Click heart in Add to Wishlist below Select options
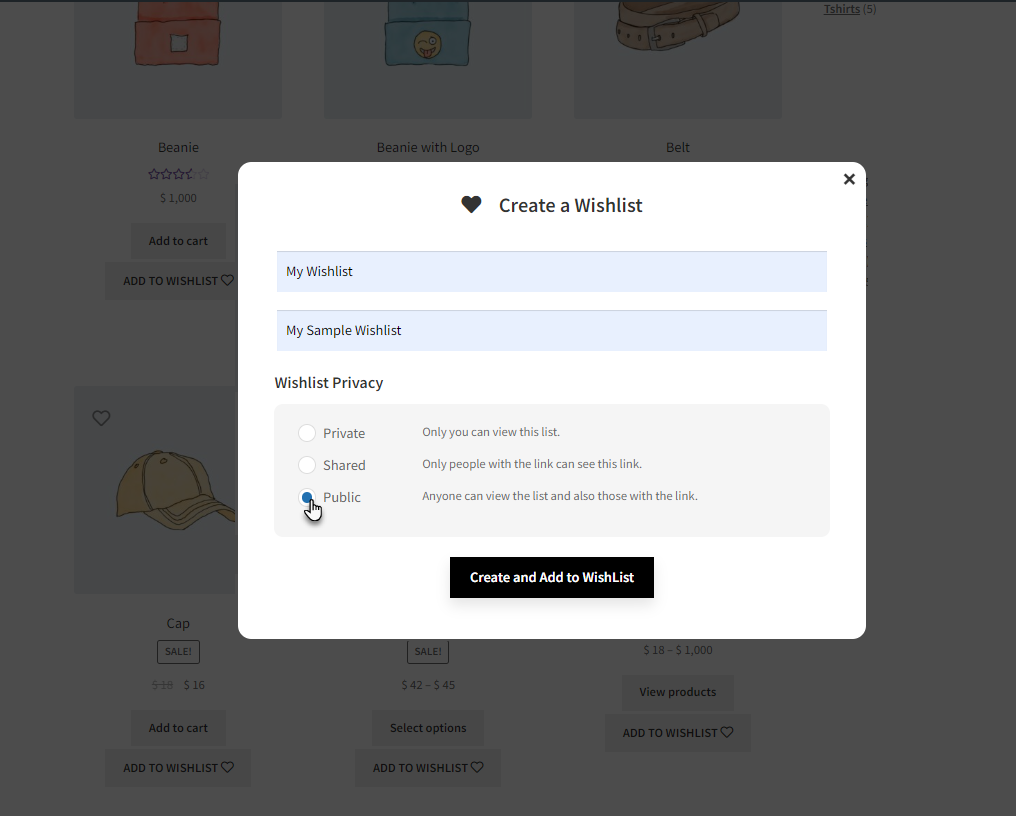Image resolution: width=1016 pixels, height=816 pixels. (x=477, y=767)
